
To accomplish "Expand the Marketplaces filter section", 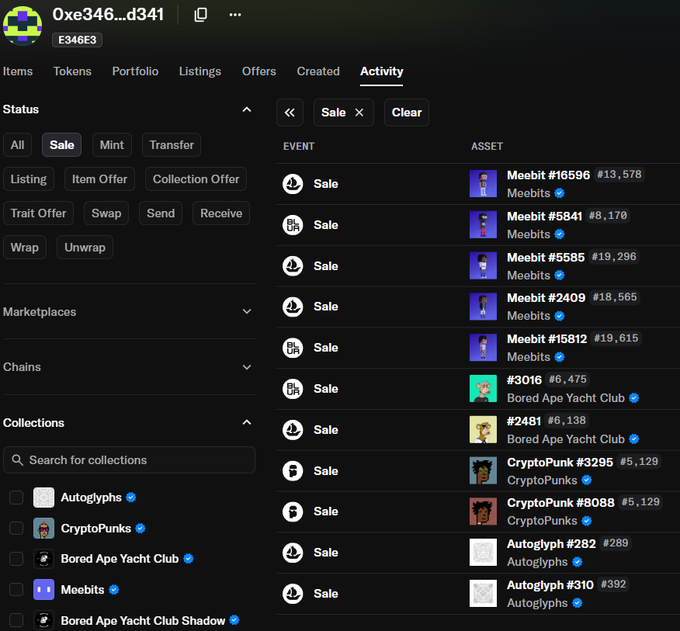I will [247, 311].
